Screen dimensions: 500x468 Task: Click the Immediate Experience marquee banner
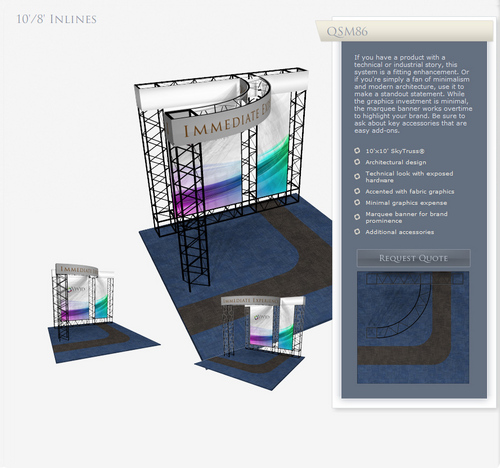coord(218,120)
